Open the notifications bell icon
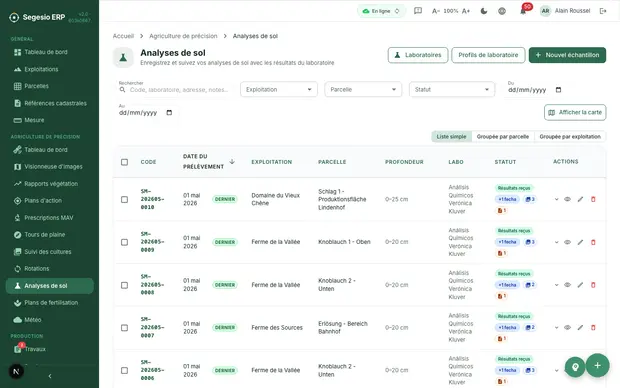 pyautogui.click(x=523, y=11)
